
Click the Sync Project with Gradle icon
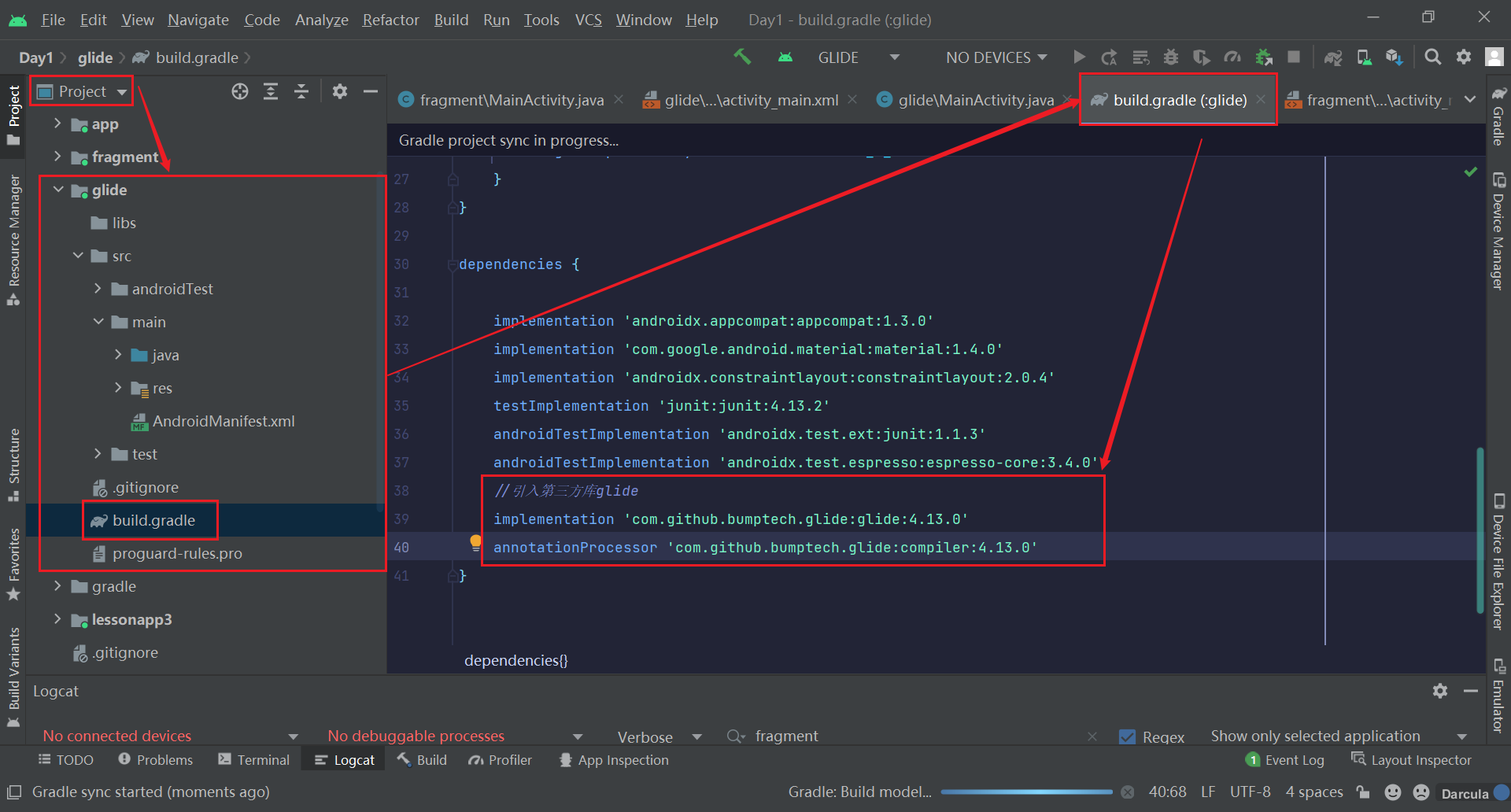(1332, 57)
